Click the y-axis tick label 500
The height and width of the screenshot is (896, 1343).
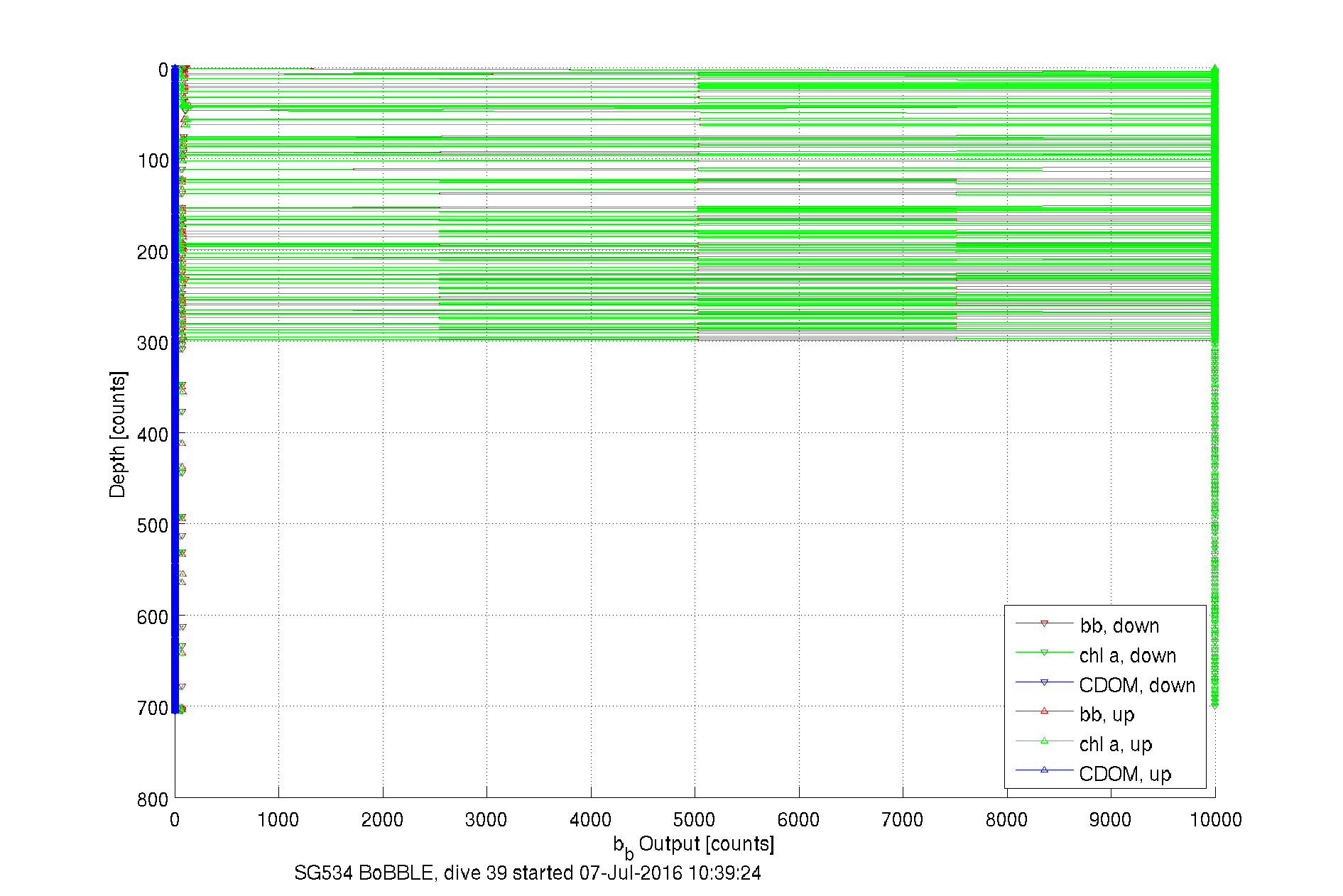click(153, 525)
